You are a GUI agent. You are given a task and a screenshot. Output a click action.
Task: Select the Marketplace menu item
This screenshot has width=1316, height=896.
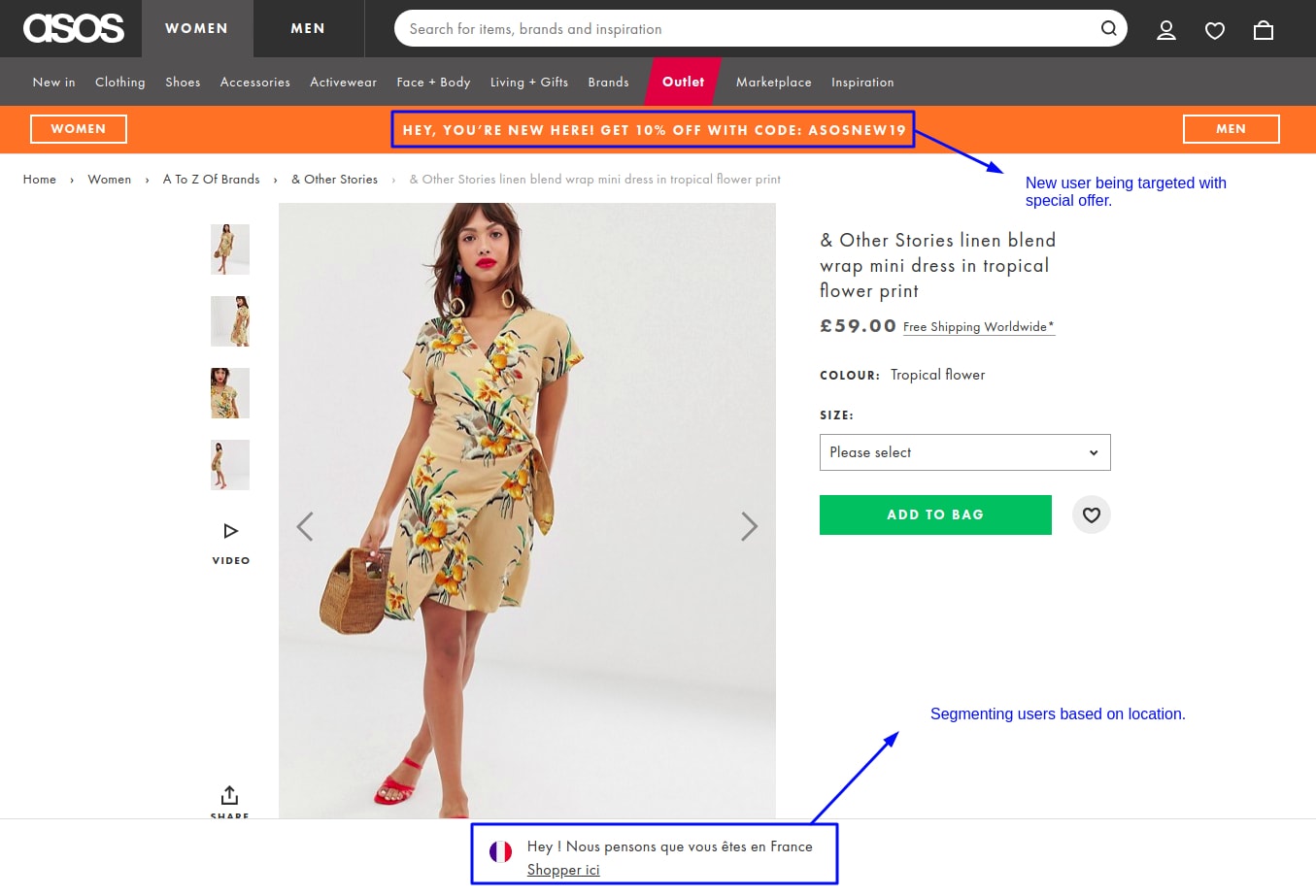pos(773,82)
